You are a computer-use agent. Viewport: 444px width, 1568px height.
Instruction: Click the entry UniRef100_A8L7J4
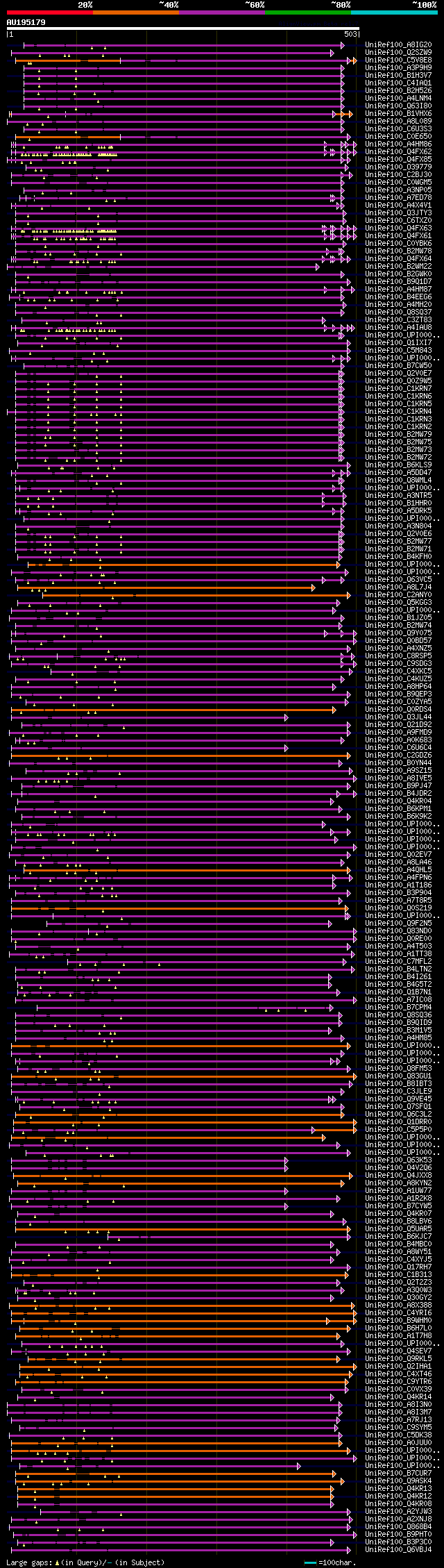[x=398, y=587]
